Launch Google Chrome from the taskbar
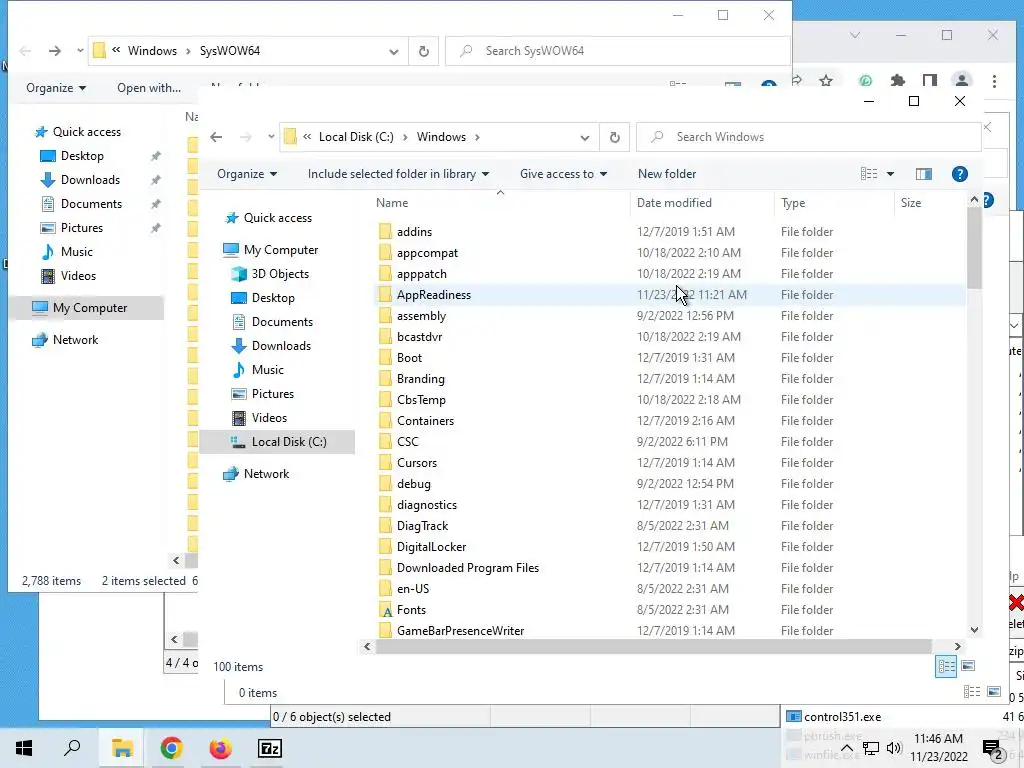Viewport: 1024px width, 768px height. coord(171,748)
